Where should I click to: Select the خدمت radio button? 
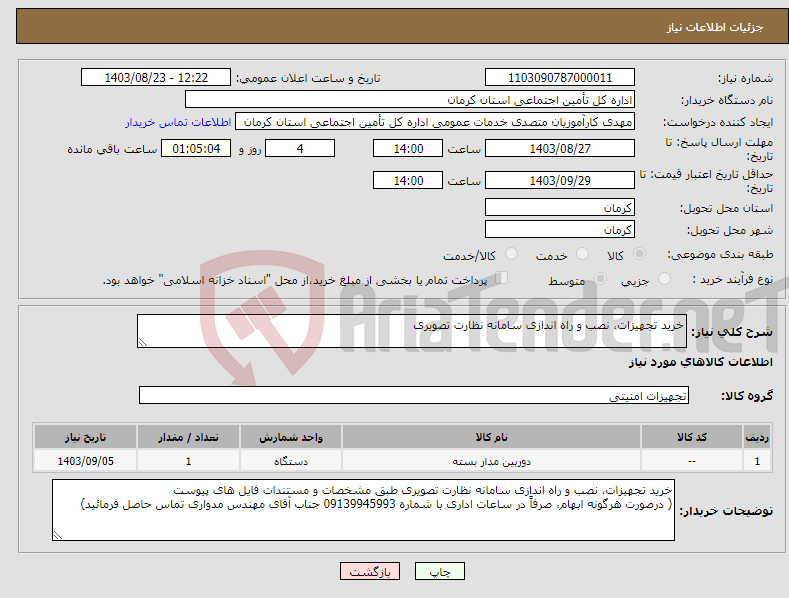point(582,254)
